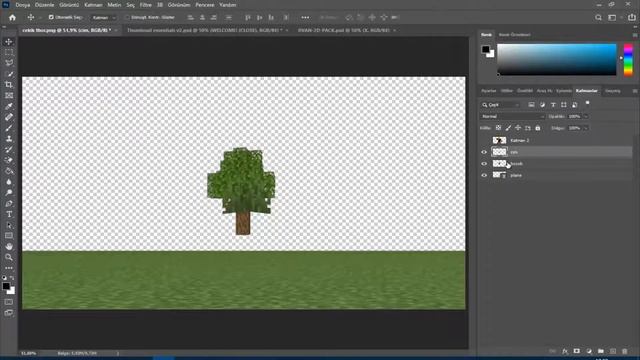Open the opacity value dropdown arrow
Viewport: 640px width, 360px height.
coord(586,116)
